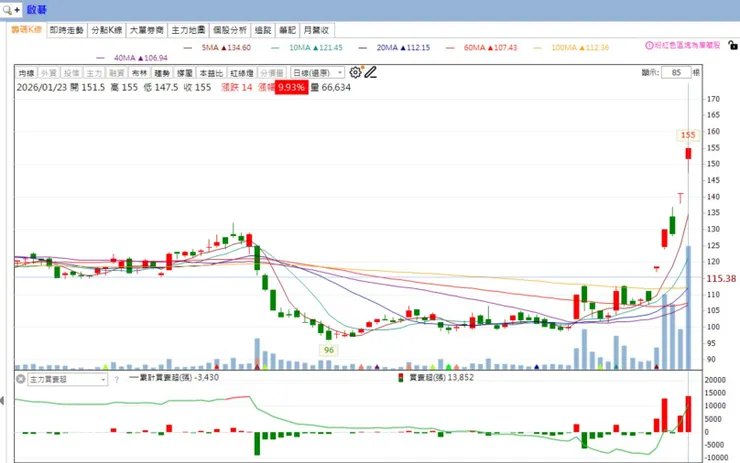Click the 累計買賣超(張) -3,430 legend
This screenshot has height=463, width=740.
(x=174, y=377)
